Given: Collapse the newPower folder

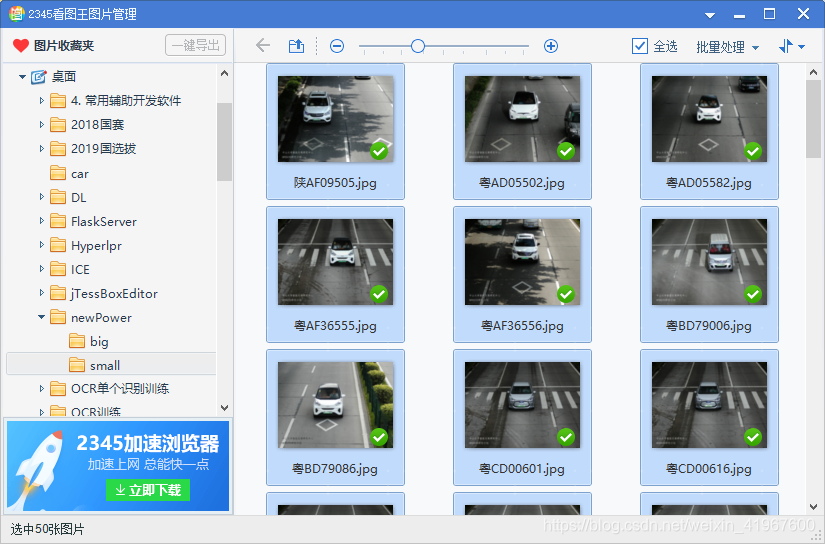Looking at the screenshot, I should tap(42, 317).
